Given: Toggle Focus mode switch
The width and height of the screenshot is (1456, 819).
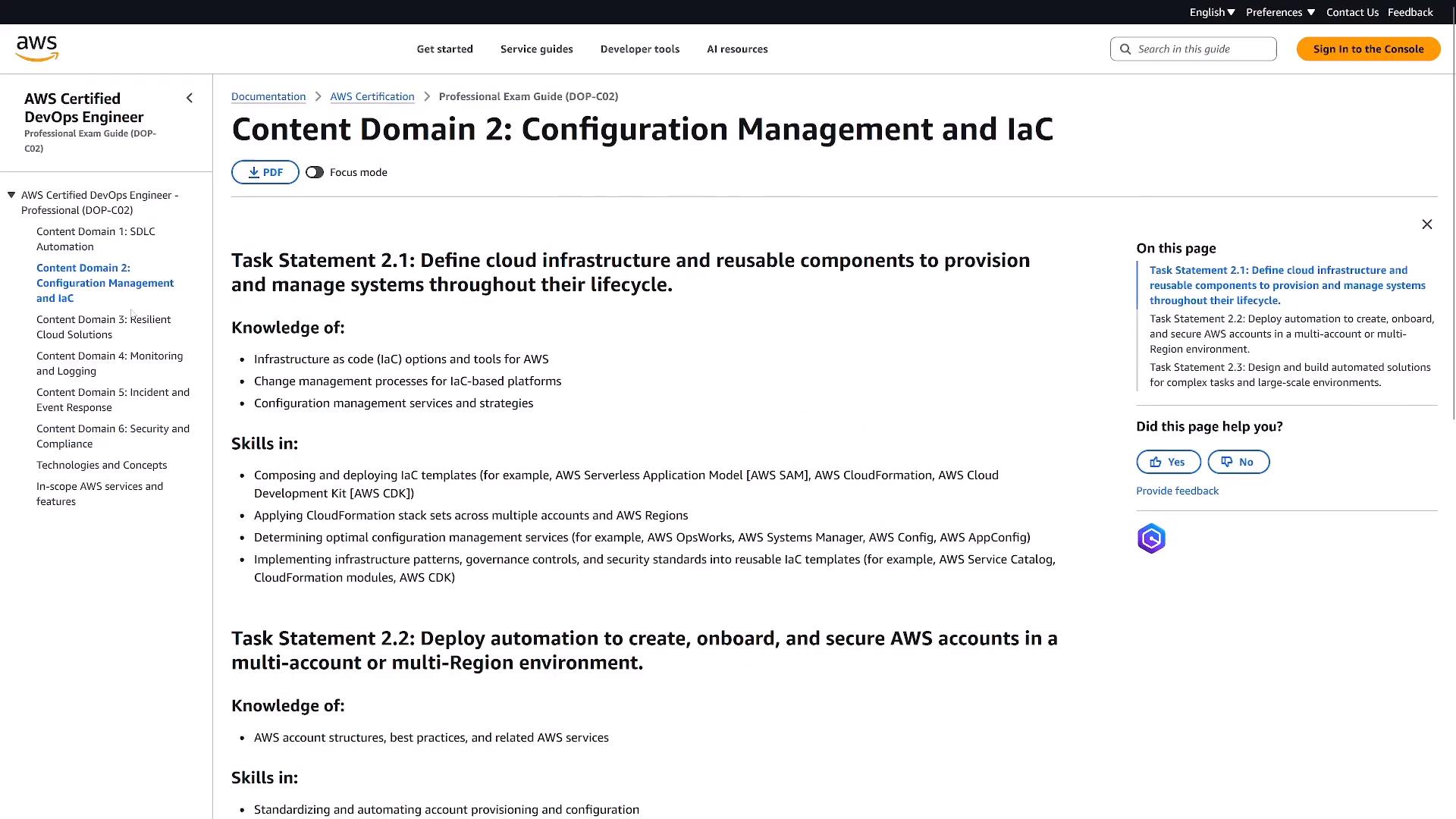Looking at the screenshot, I should click(x=315, y=172).
